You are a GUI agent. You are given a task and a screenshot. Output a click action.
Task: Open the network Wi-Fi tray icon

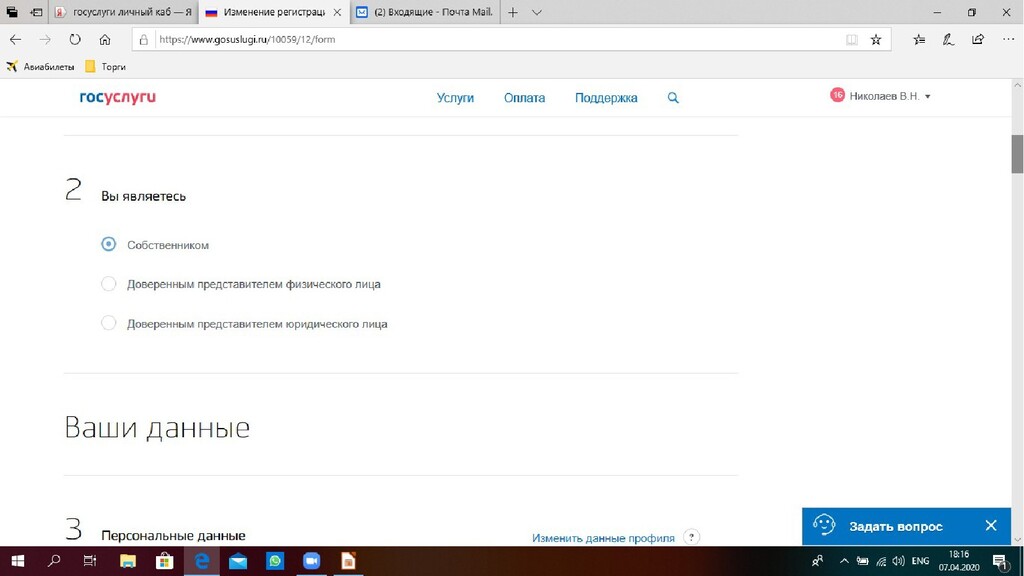(x=881, y=561)
